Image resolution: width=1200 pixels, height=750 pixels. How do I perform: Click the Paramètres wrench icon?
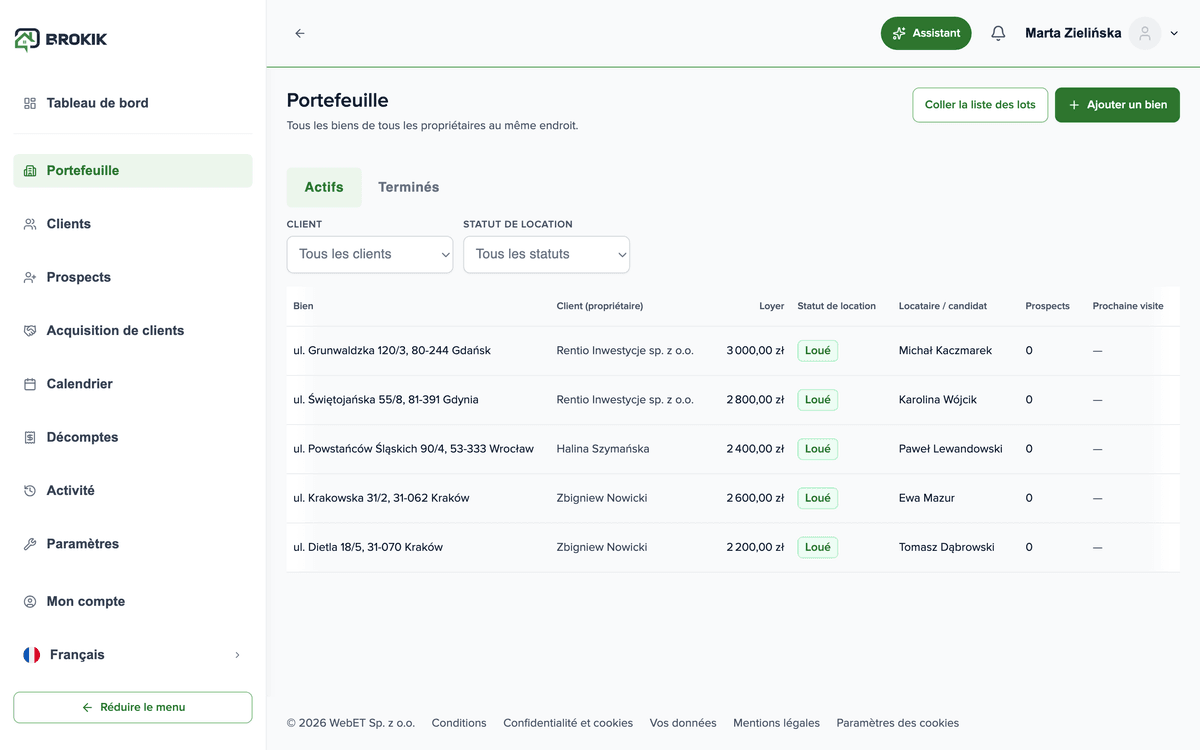(30, 544)
